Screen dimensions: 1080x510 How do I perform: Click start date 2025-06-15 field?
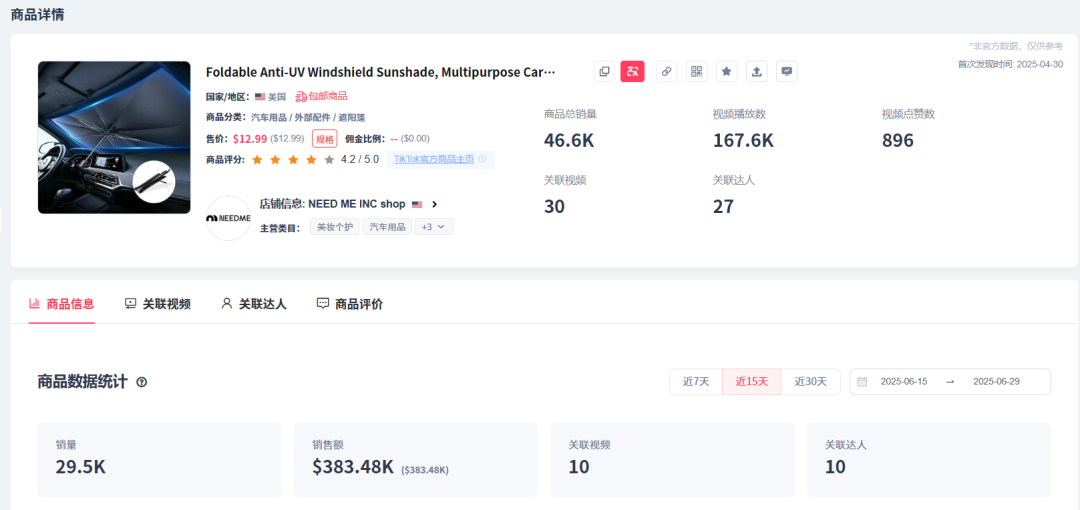904,382
